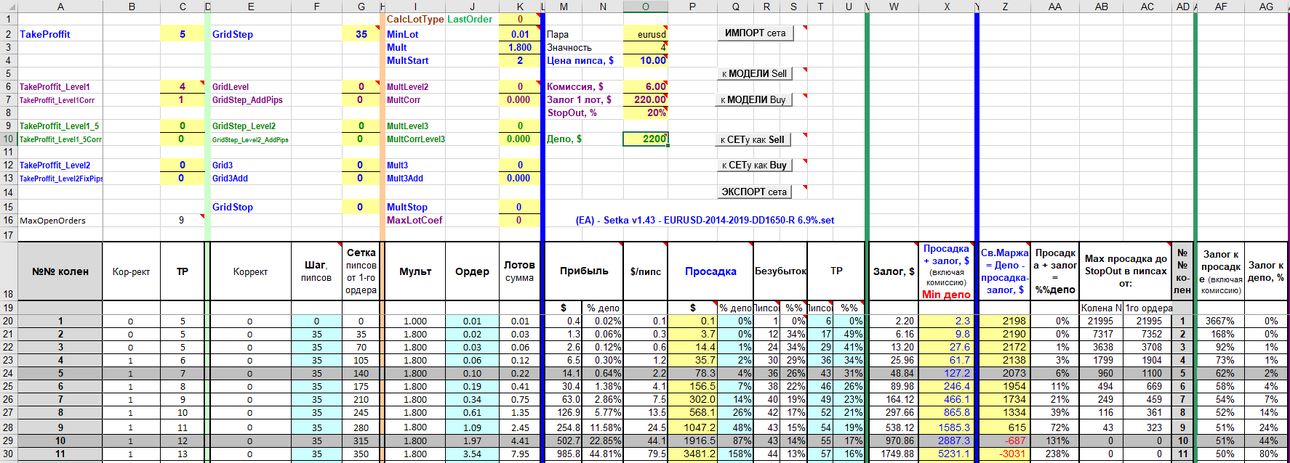Click the к МОДЕЛИ Sell button

pos(754,73)
